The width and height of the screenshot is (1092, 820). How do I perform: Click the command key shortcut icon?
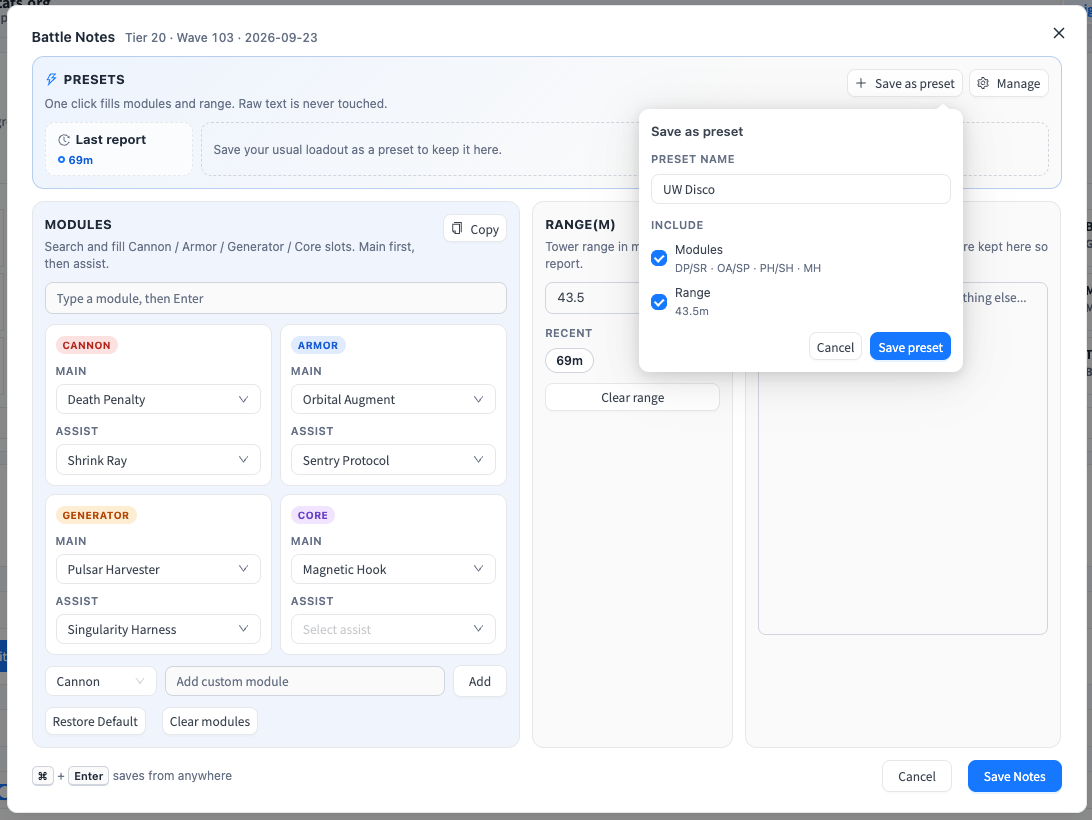[x=43, y=775]
